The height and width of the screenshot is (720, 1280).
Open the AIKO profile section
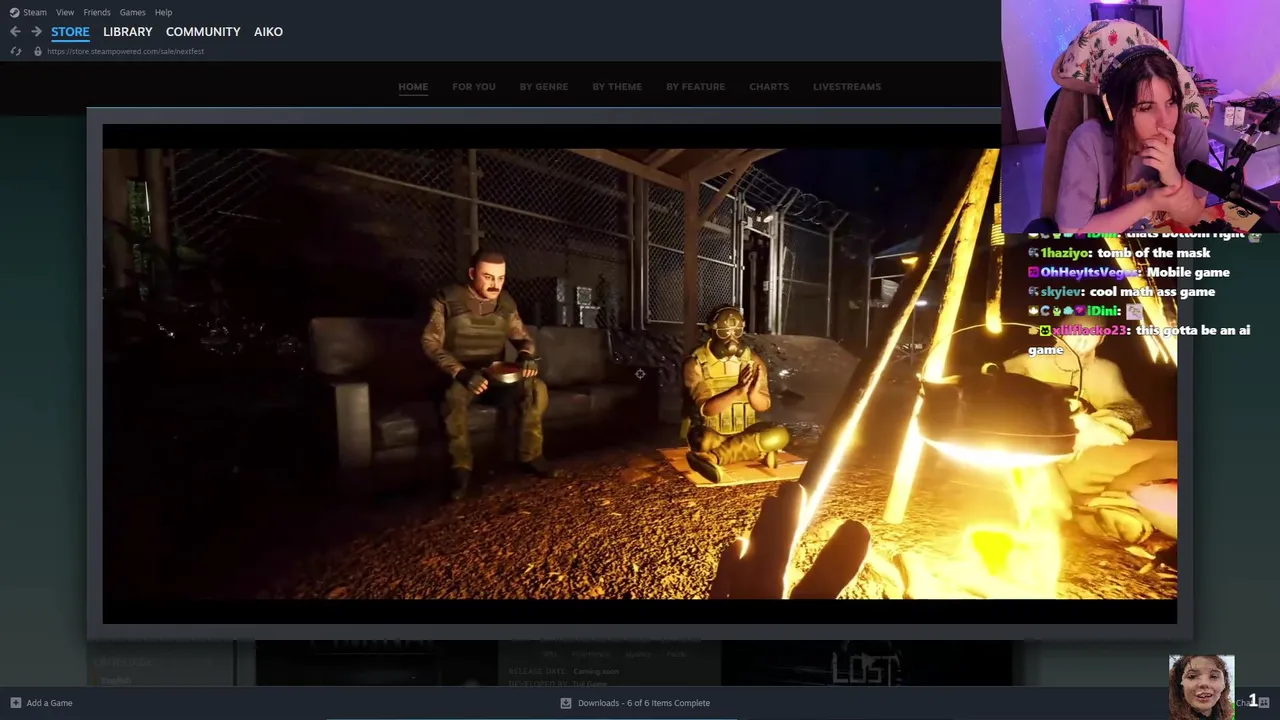point(268,32)
